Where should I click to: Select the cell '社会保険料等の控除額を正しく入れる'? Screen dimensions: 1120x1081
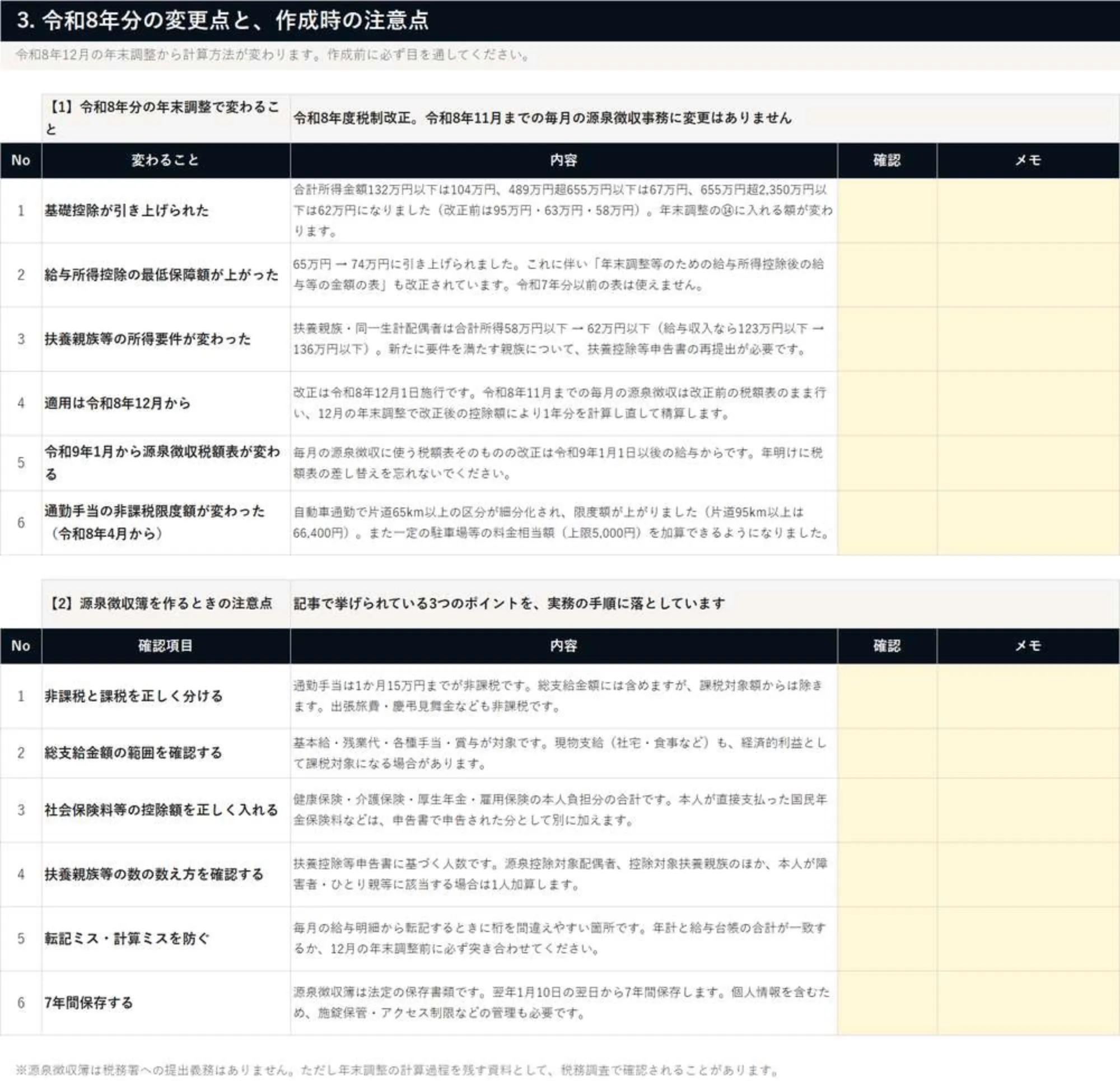point(166,810)
